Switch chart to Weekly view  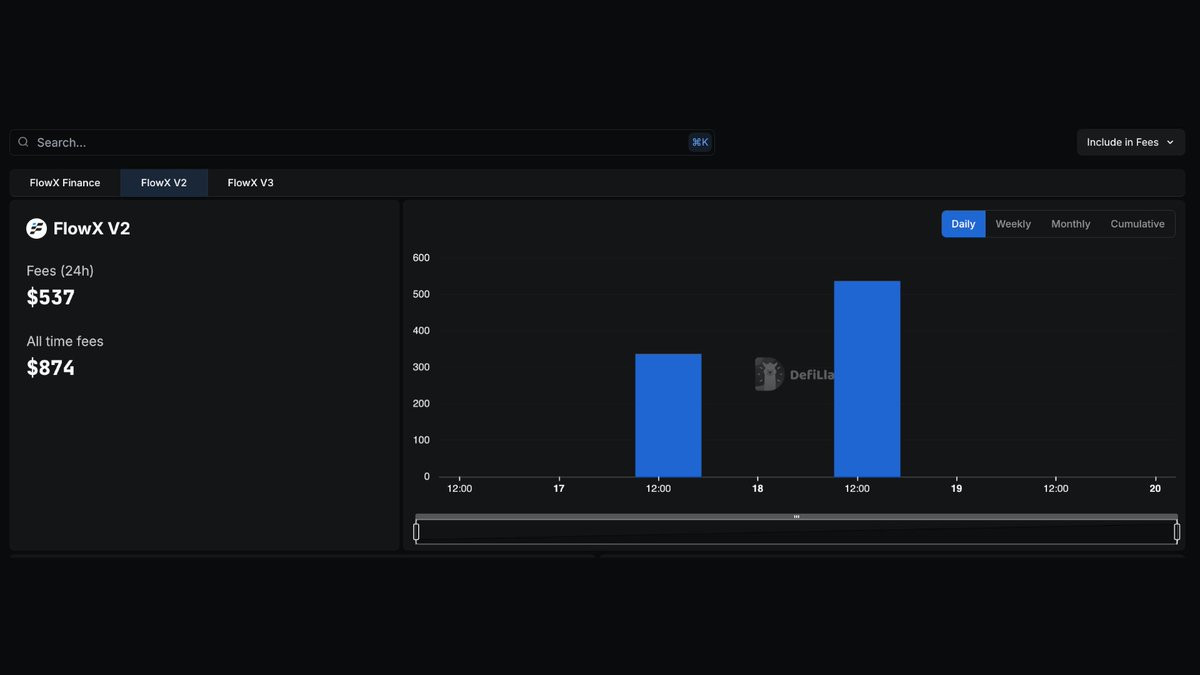coord(1013,224)
